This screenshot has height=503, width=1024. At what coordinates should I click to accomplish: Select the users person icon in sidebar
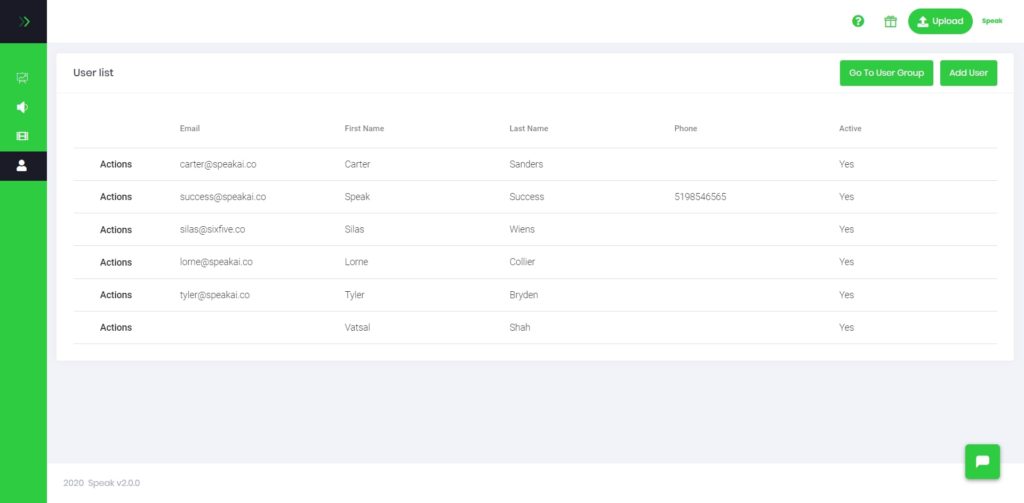point(22,166)
